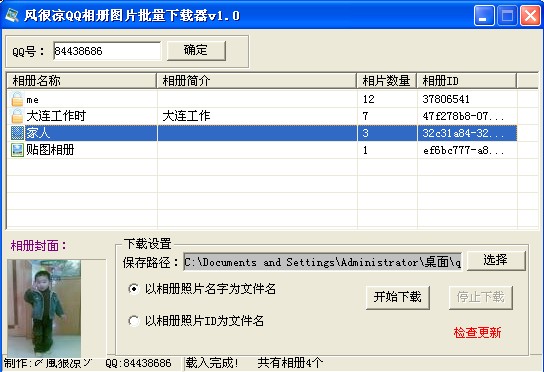Click album ID 47f278b8-07...
Screen dimensions: 544x372
[463, 116]
